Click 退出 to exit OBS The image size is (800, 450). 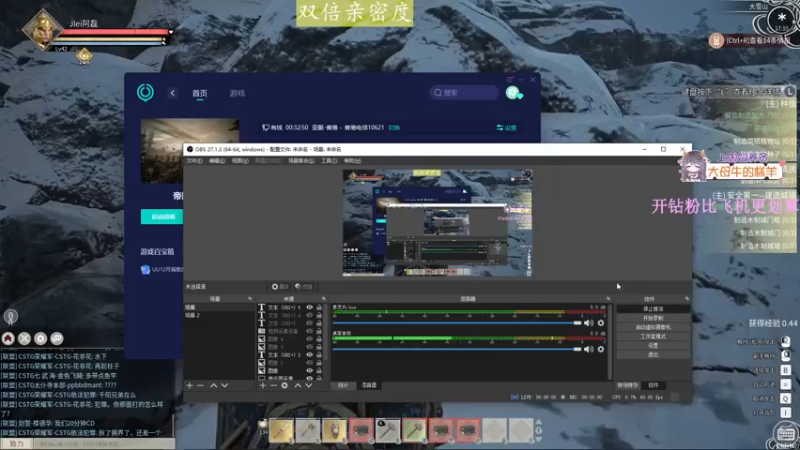[x=653, y=355]
